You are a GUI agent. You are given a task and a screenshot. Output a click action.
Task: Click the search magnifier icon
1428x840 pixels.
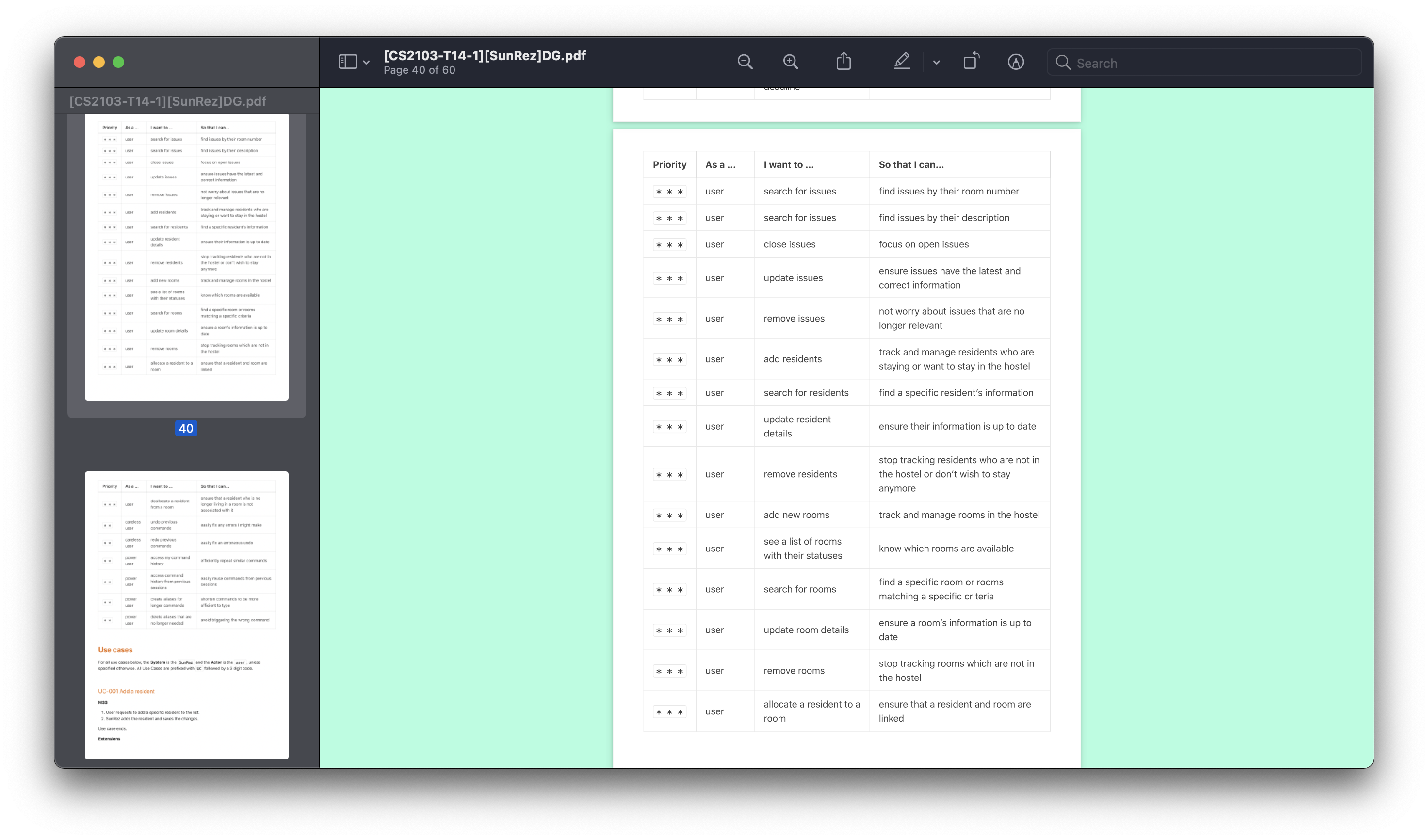(x=1063, y=63)
